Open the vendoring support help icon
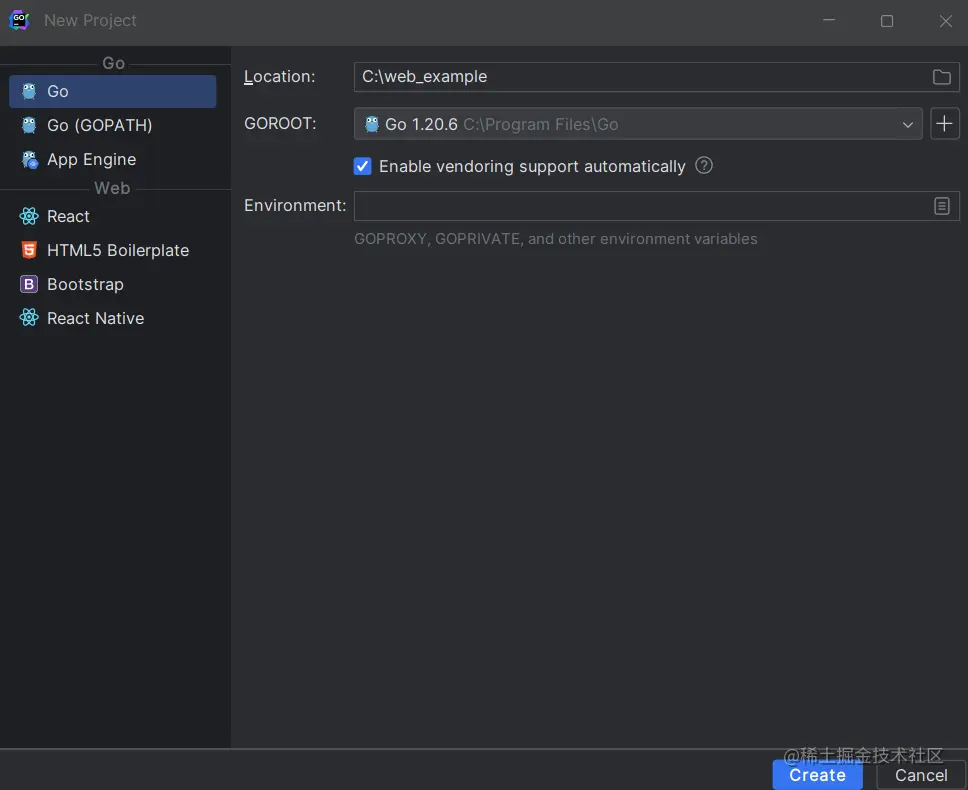 pyautogui.click(x=704, y=165)
